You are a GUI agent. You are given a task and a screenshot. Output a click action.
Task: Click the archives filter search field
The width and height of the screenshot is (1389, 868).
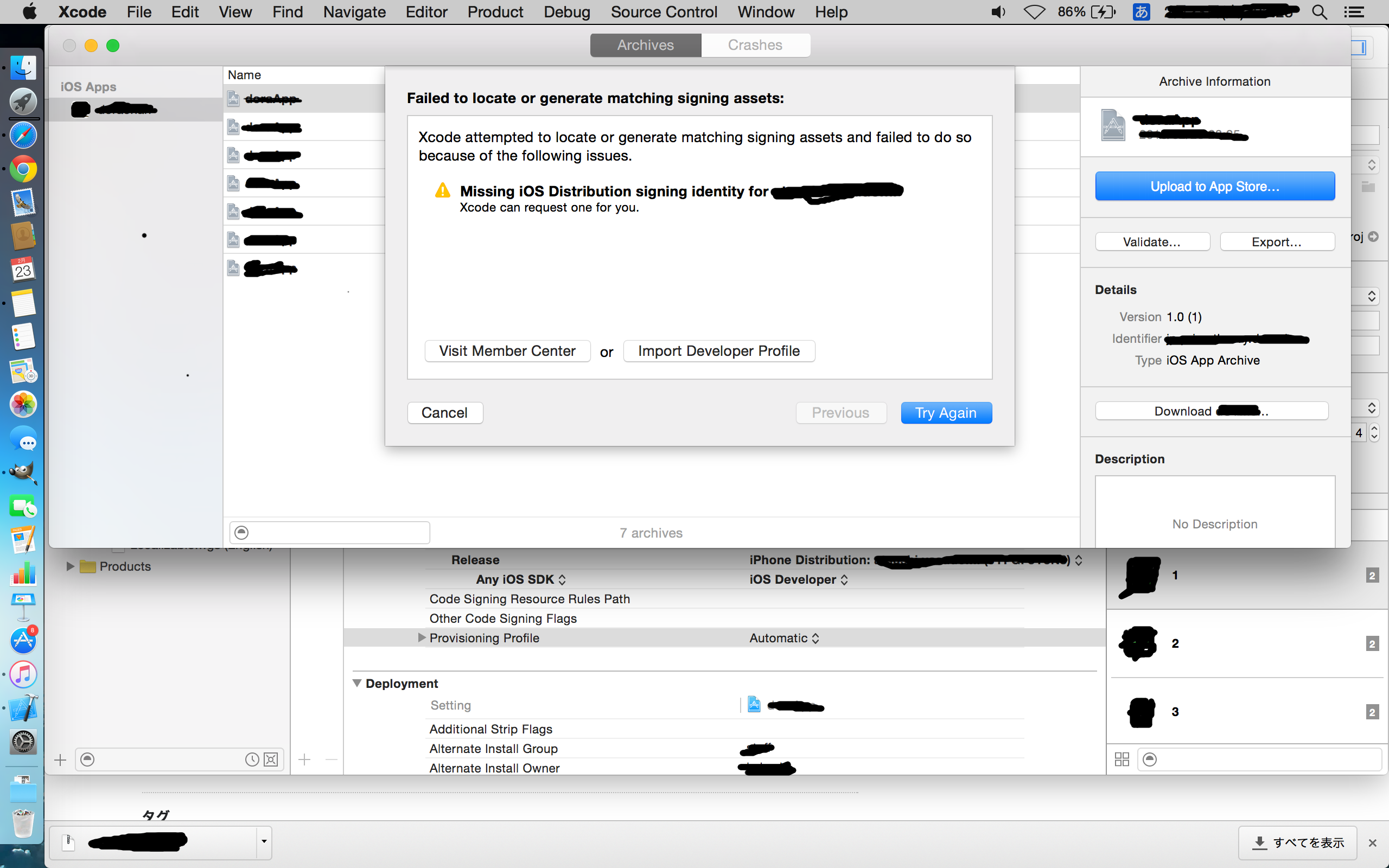[x=329, y=532]
